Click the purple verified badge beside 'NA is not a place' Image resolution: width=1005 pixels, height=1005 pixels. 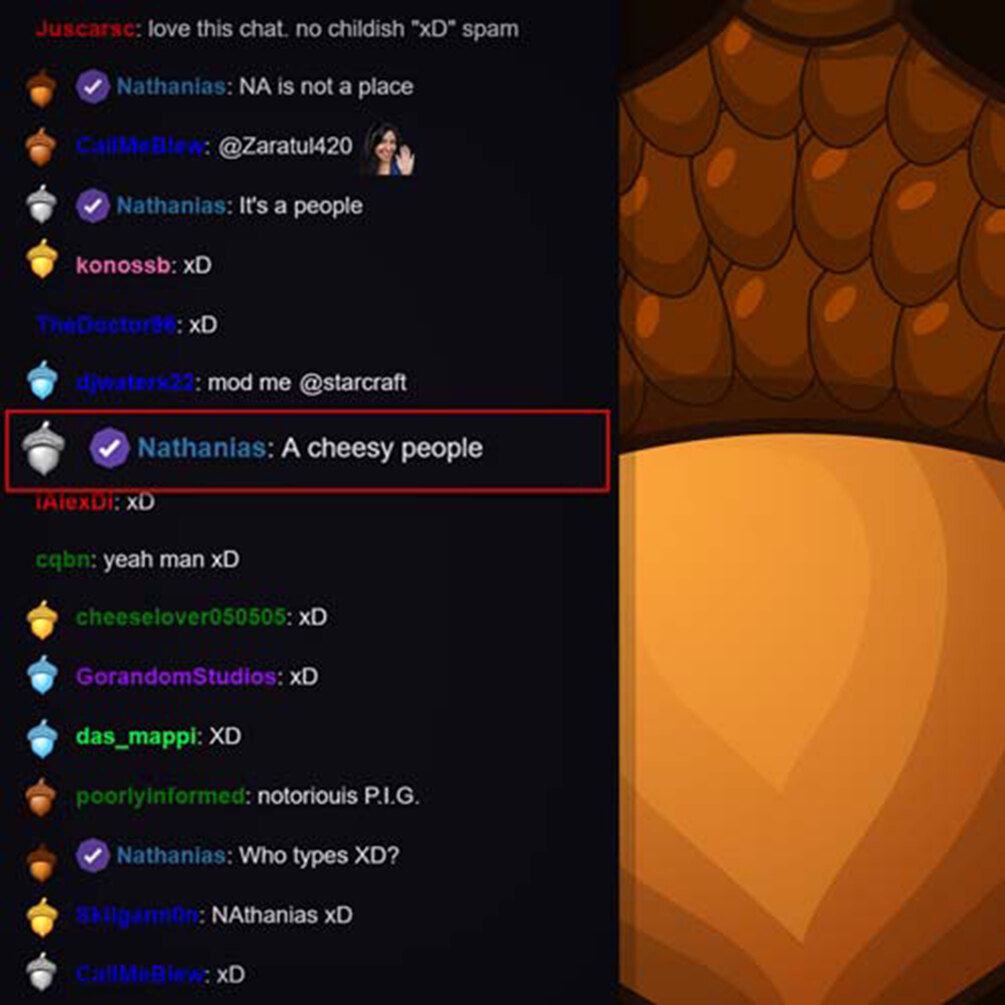click(92, 87)
